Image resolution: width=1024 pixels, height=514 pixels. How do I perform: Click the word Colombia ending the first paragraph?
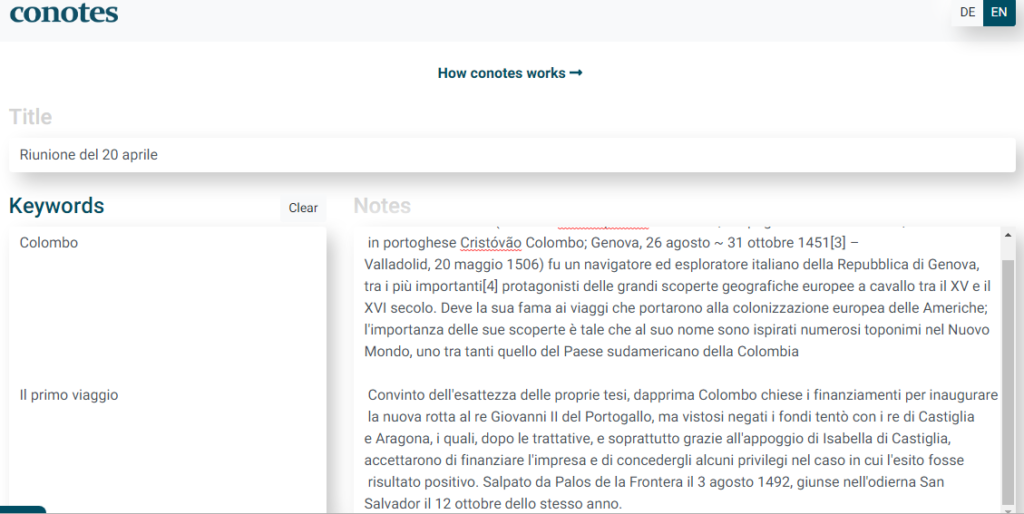[768, 351]
